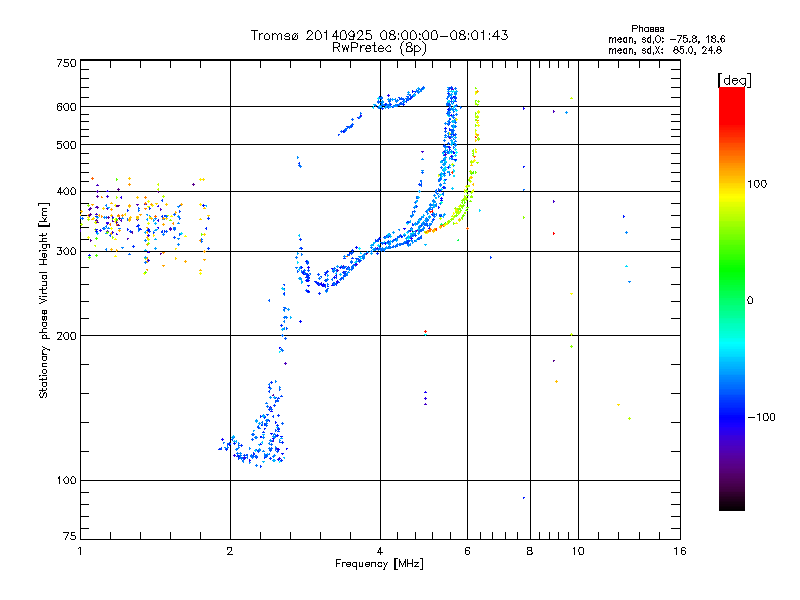Click the y-axis label '750'
This screenshot has width=800, height=600.
pyautogui.click(x=67, y=63)
